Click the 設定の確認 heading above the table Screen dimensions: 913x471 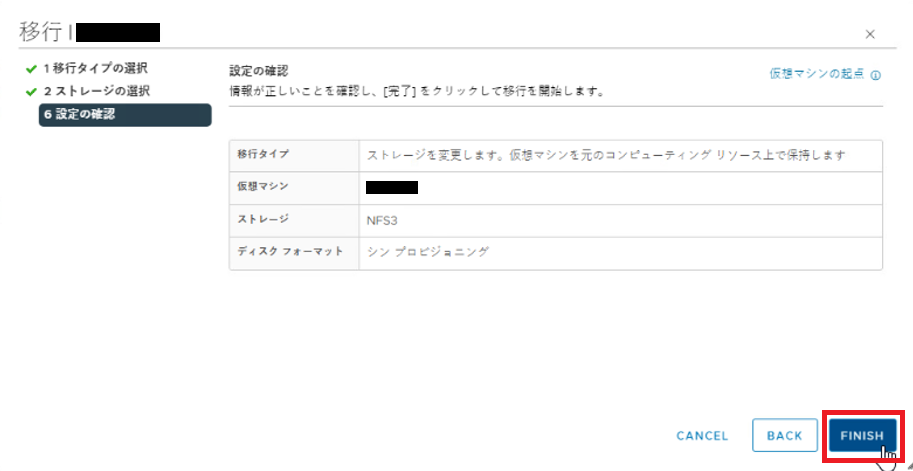click(259, 72)
